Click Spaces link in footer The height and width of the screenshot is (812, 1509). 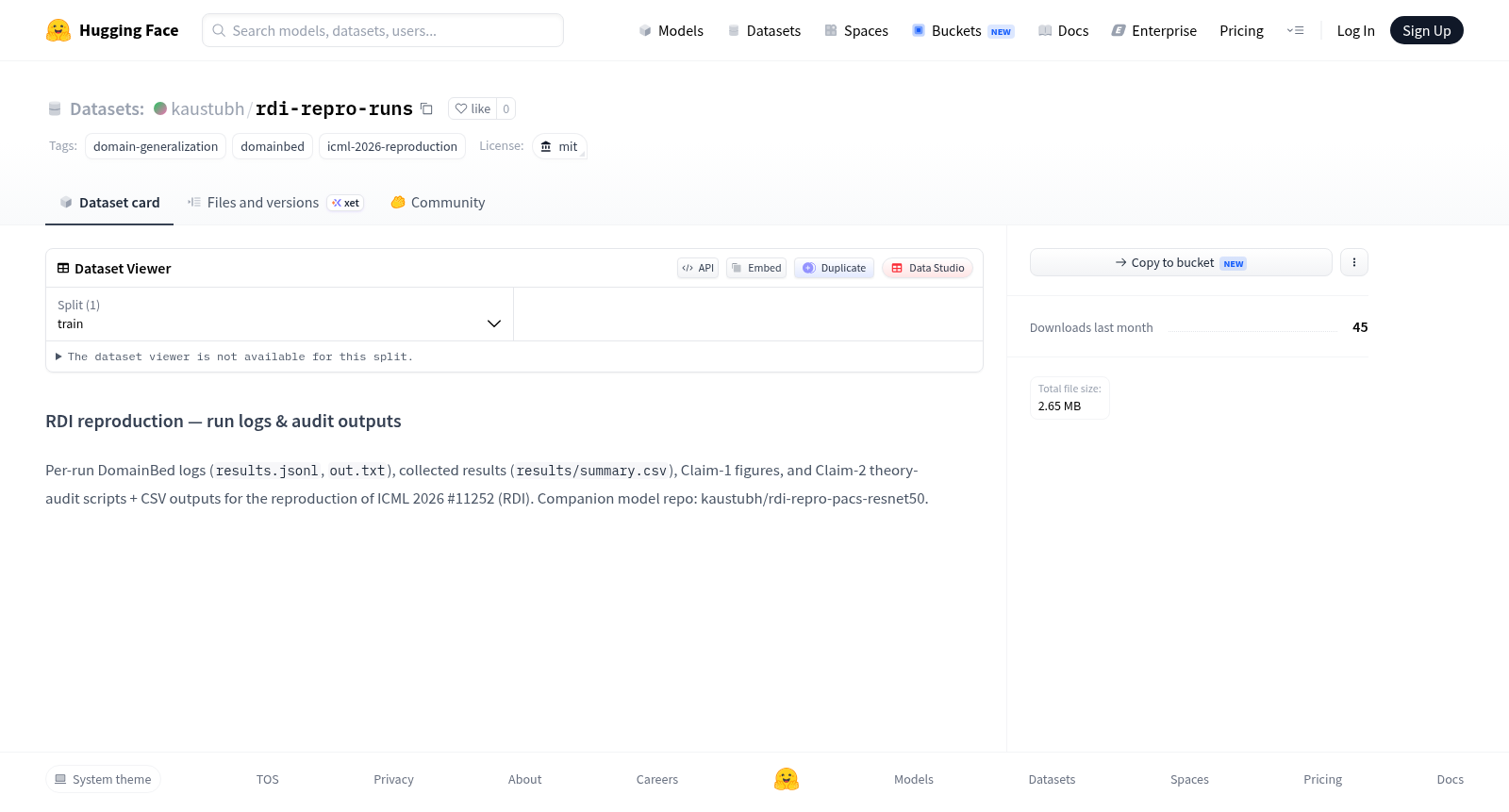click(x=1189, y=779)
